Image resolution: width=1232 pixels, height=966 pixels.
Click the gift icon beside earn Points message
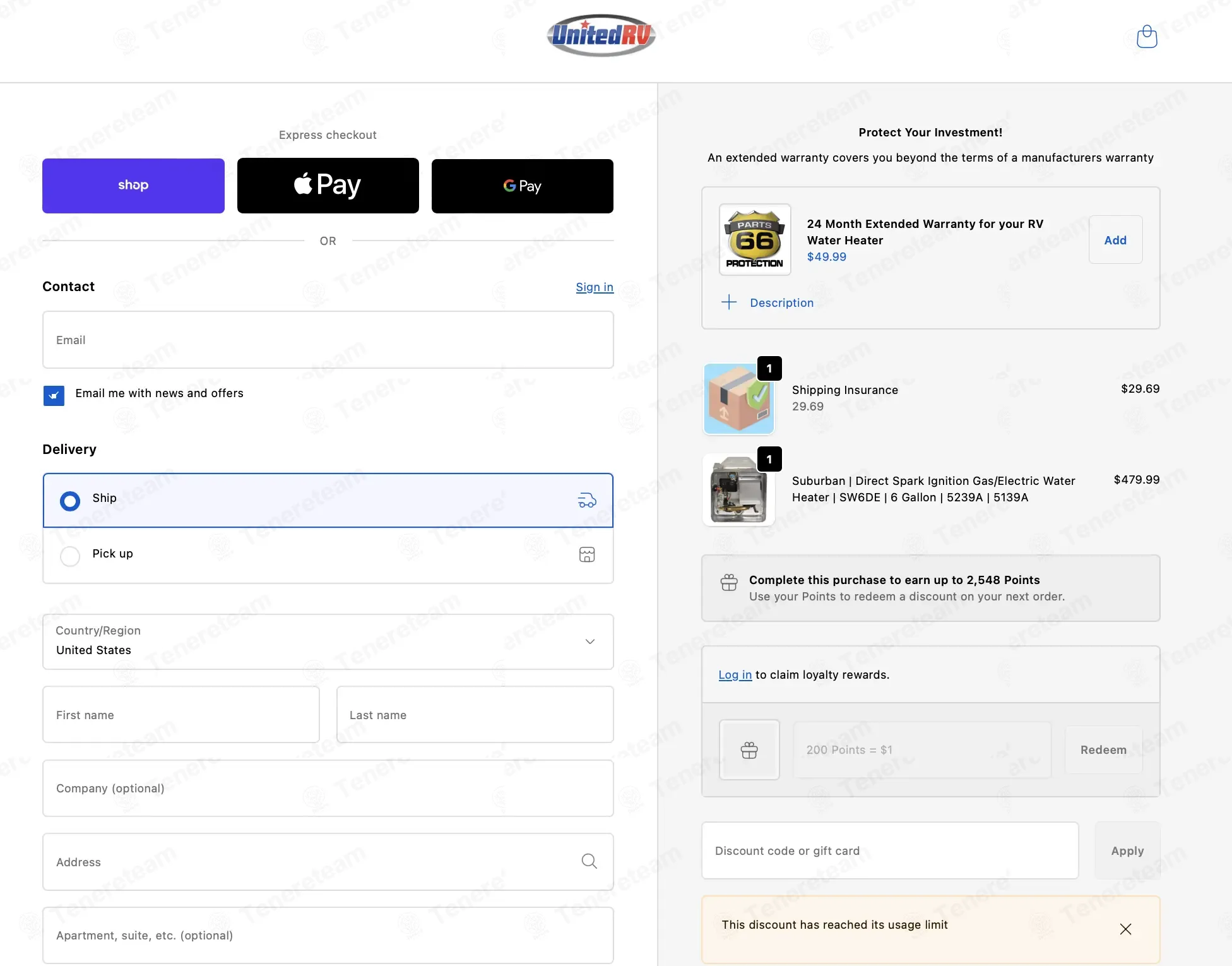point(729,582)
